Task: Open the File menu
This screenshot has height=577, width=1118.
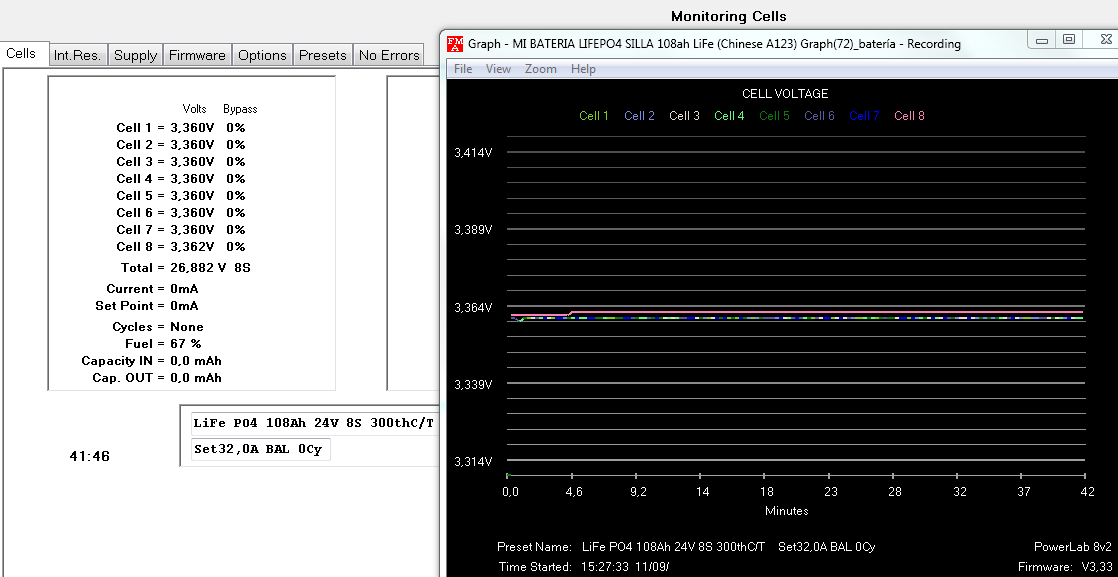Action: (463, 69)
